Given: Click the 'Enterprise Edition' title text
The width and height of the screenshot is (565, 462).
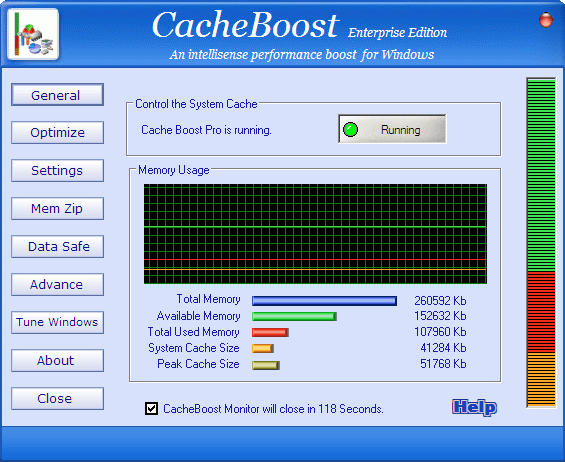Looking at the screenshot, I should (397, 33).
